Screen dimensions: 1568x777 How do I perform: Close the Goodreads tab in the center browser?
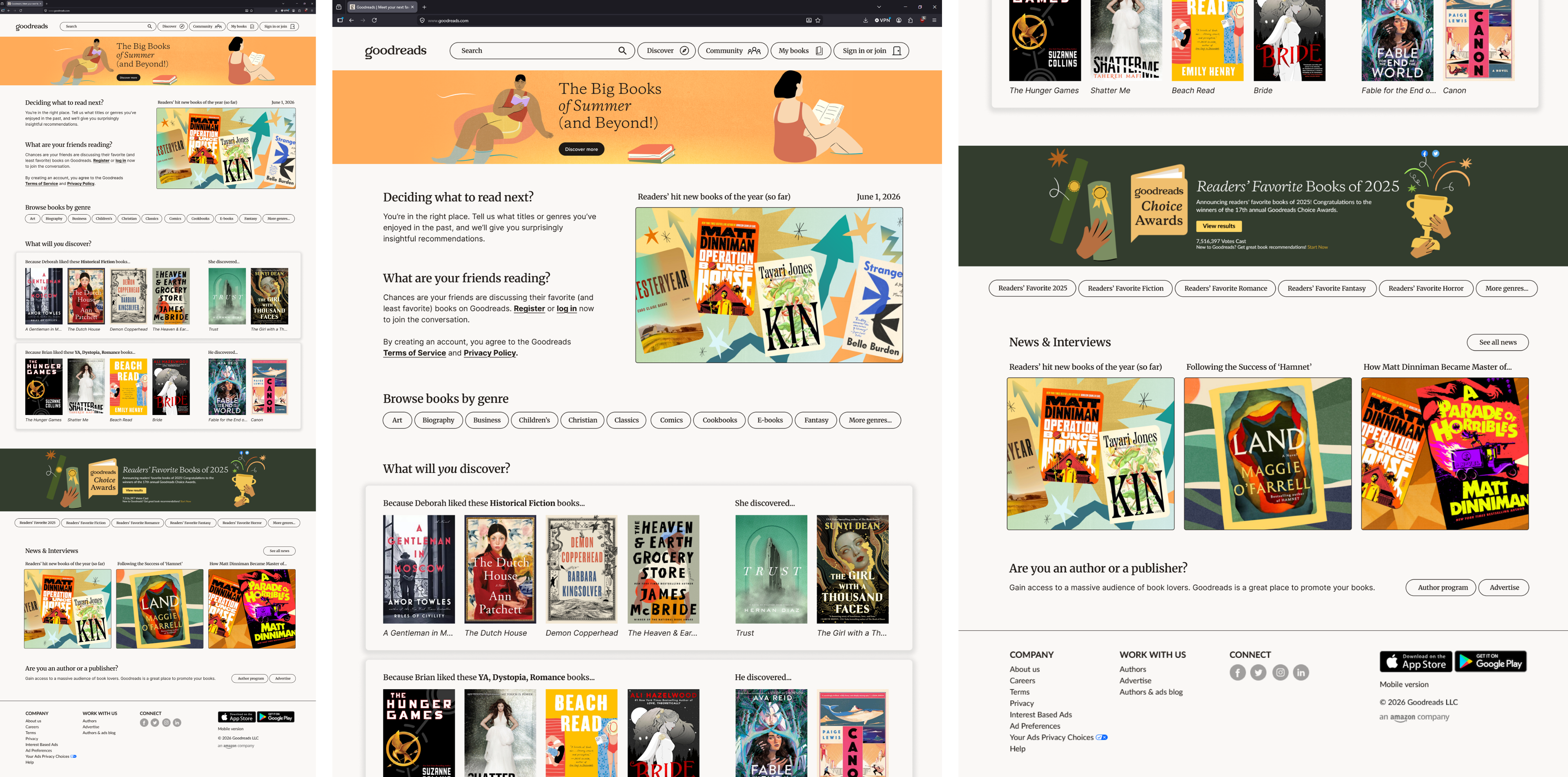tap(412, 7)
